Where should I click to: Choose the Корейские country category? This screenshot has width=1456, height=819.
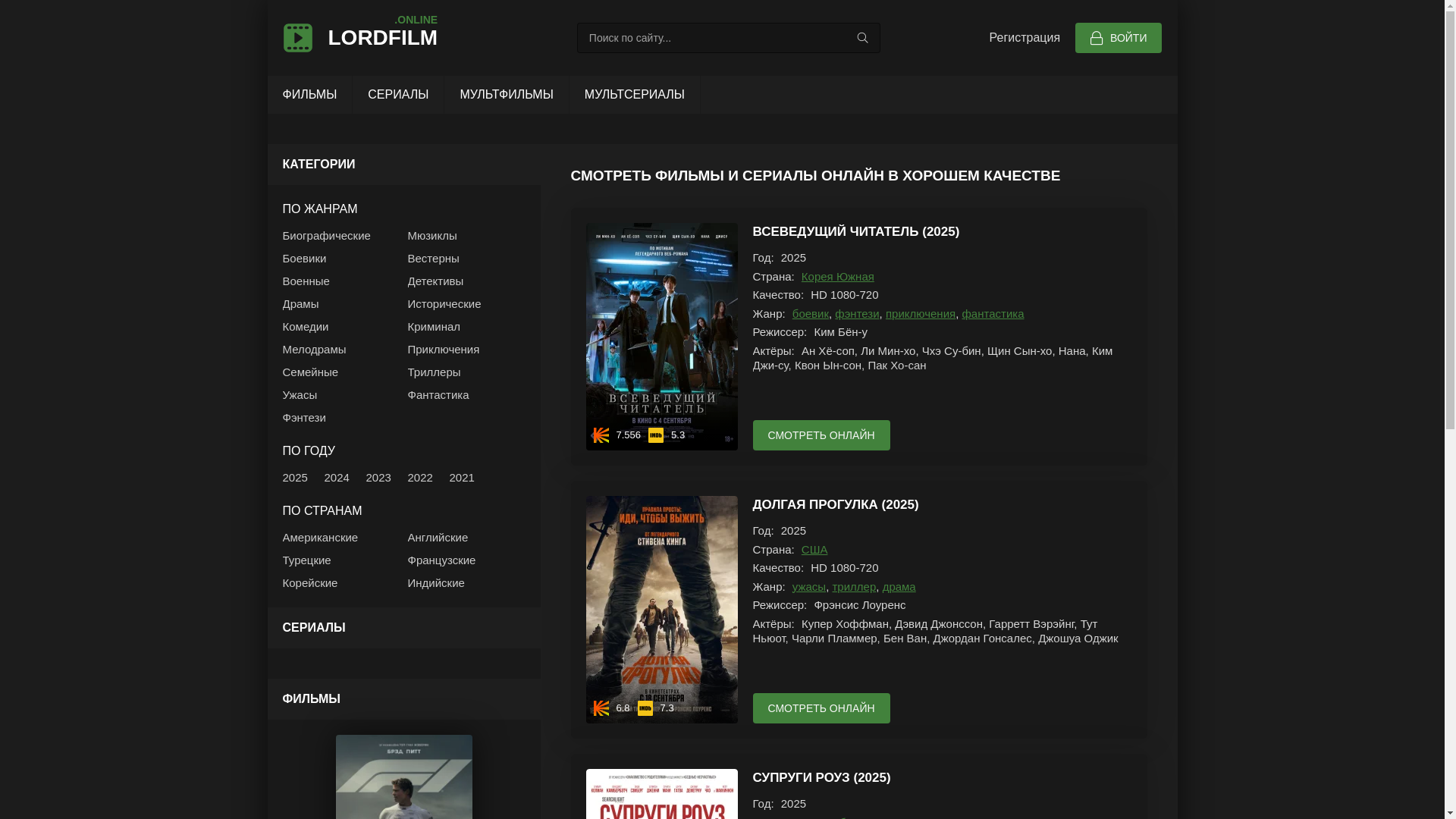309,583
